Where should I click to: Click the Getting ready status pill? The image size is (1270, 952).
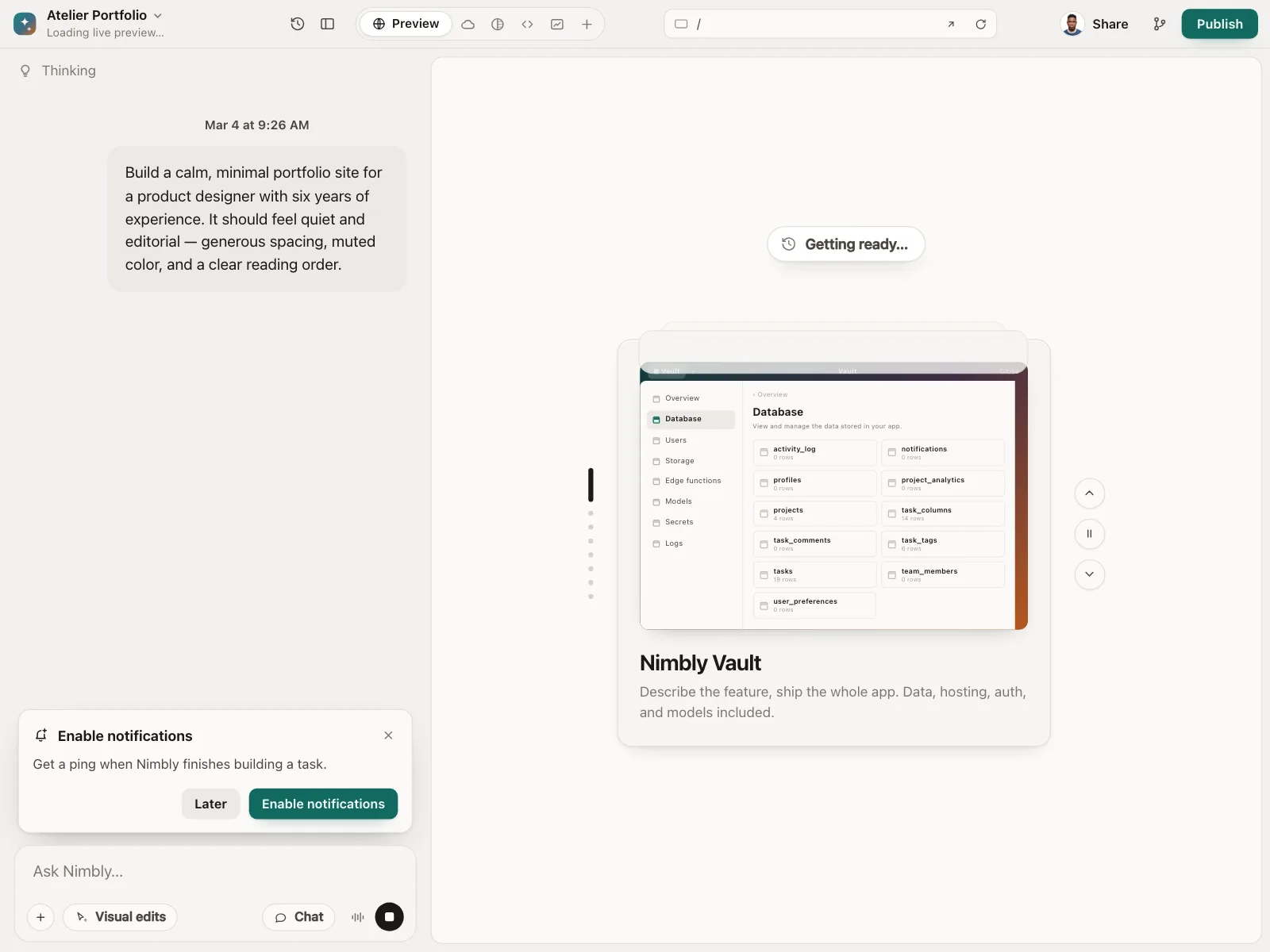(846, 244)
